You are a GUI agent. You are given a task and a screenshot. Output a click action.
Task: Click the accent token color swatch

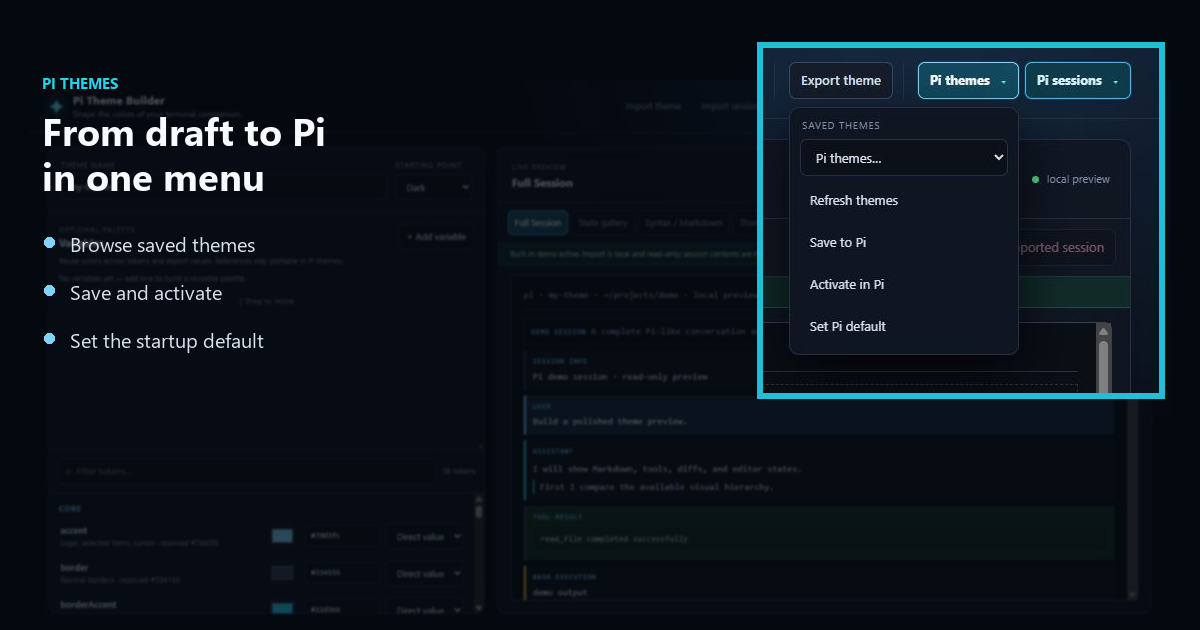coord(283,537)
